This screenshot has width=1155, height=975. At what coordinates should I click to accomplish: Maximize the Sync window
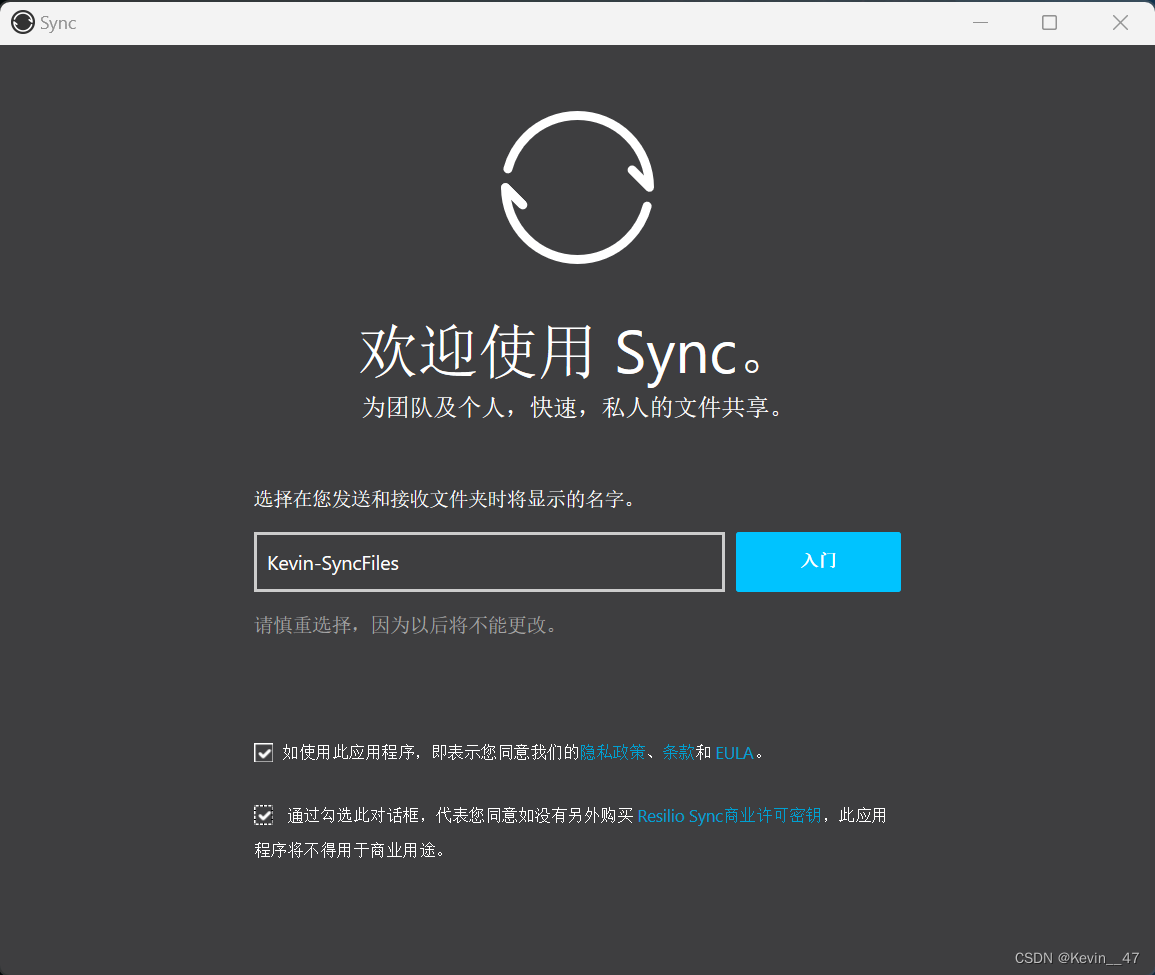pyautogui.click(x=1049, y=23)
